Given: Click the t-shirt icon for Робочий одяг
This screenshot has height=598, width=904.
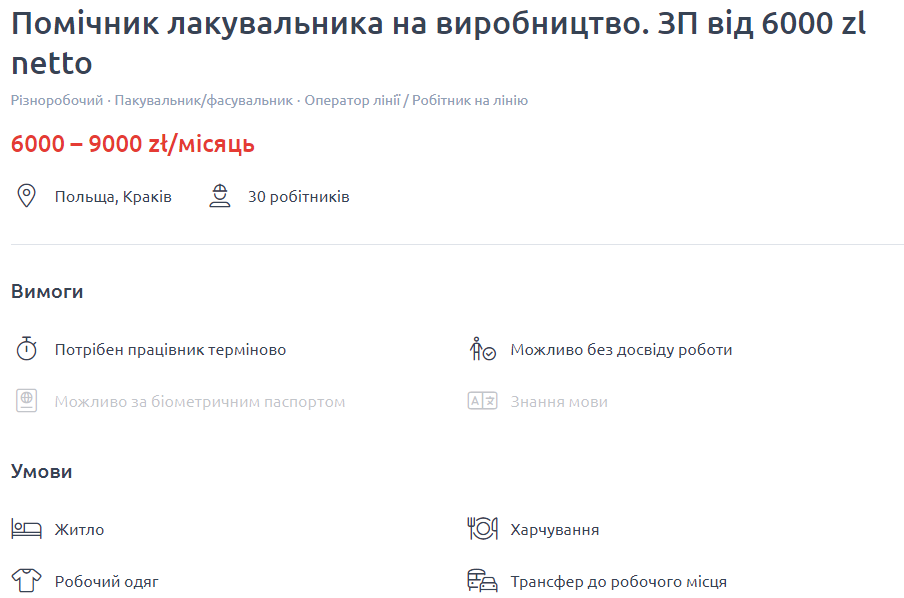Looking at the screenshot, I should point(25,580).
